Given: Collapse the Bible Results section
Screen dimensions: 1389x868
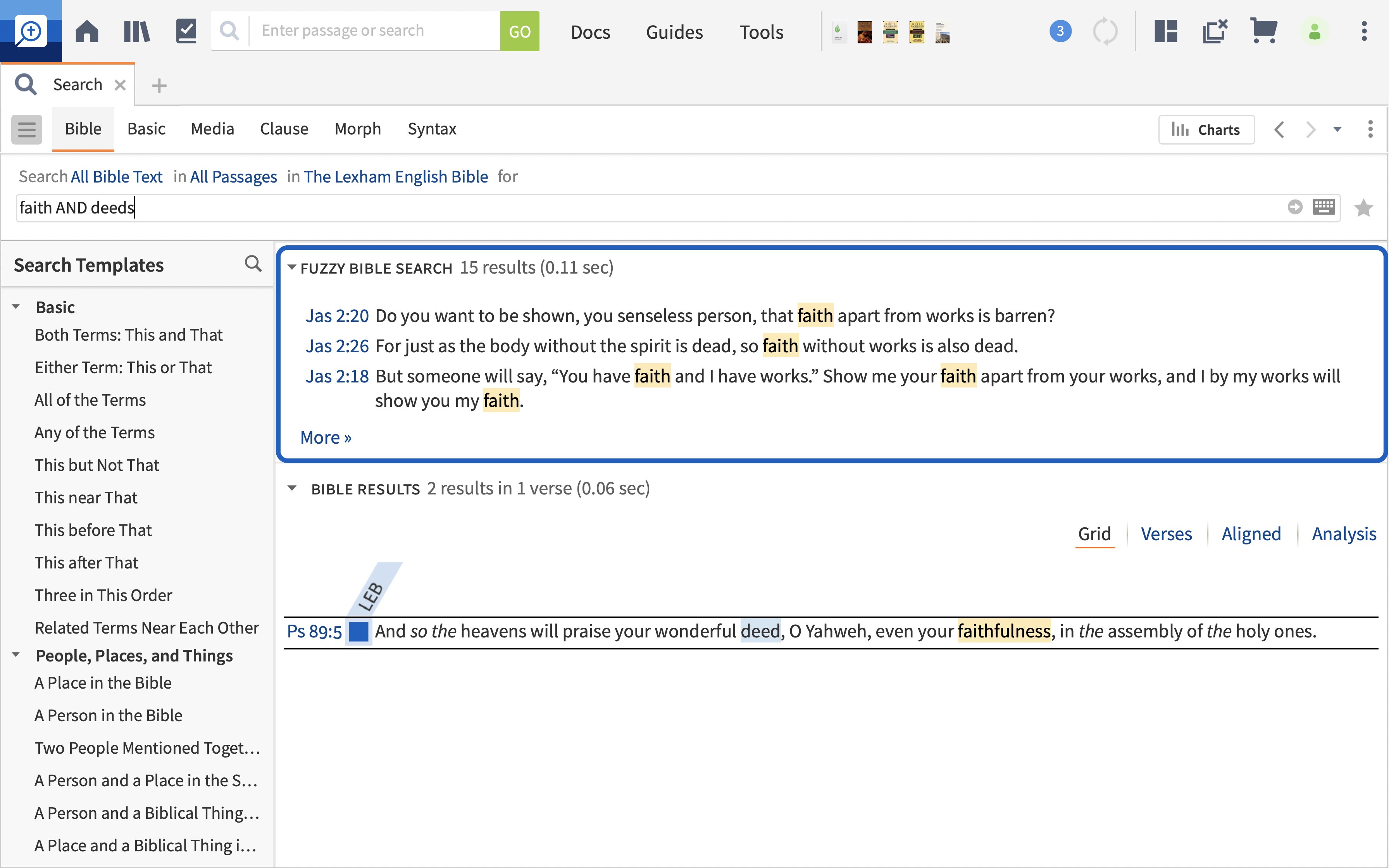Looking at the screenshot, I should (291, 488).
